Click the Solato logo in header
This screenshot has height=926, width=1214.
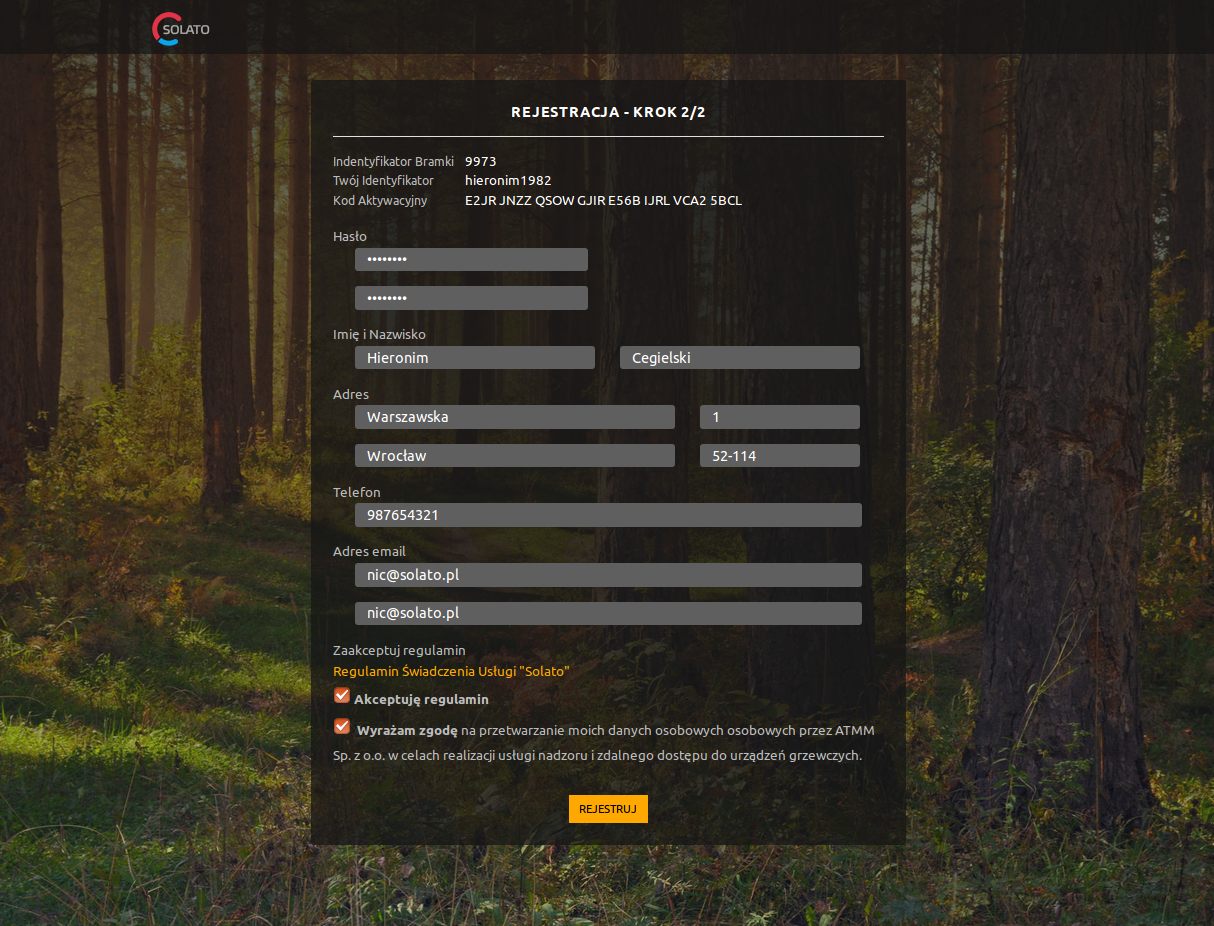coord(181,29)
